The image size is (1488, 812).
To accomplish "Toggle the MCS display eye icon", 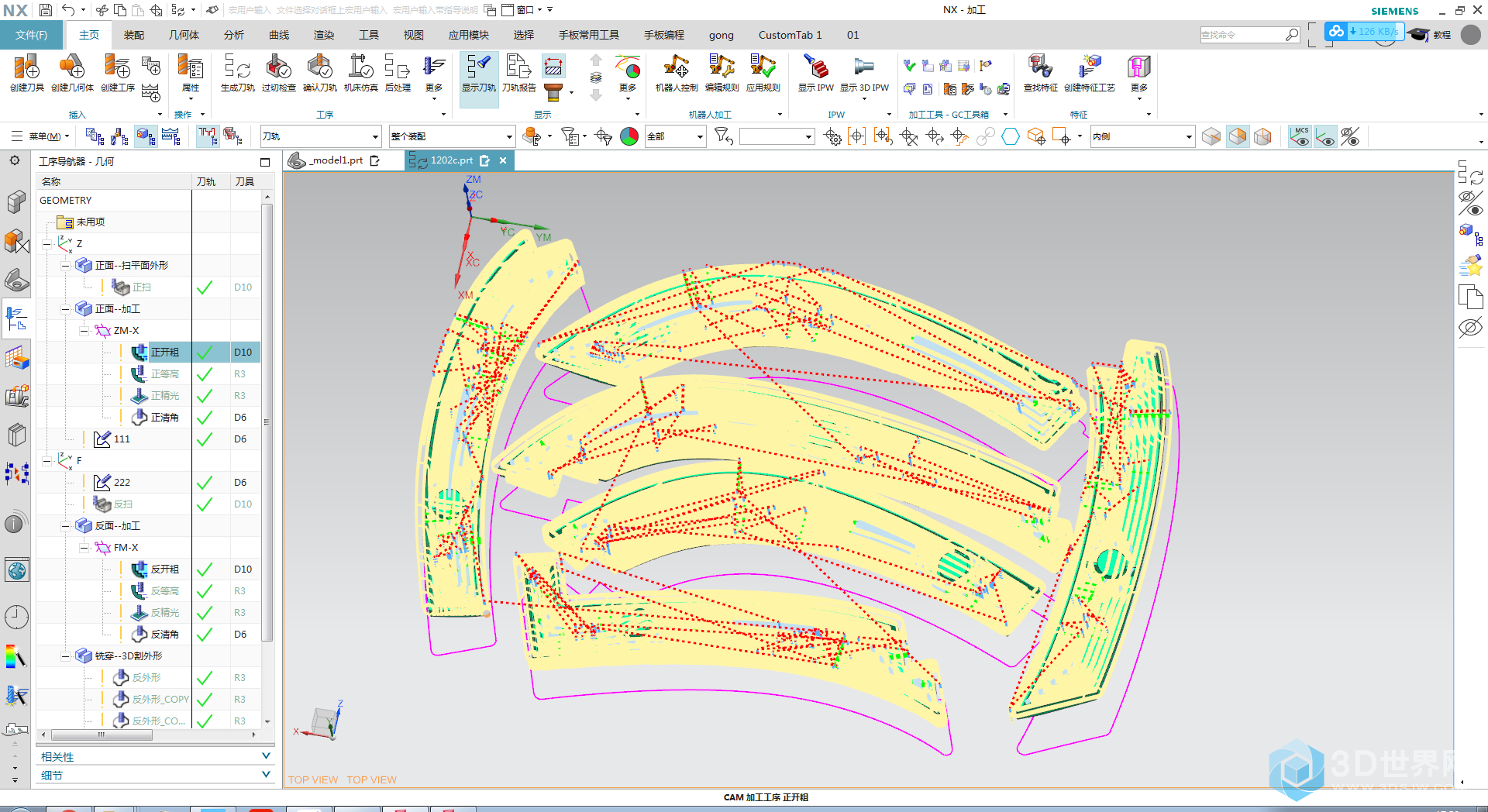I will (1300, 137).
